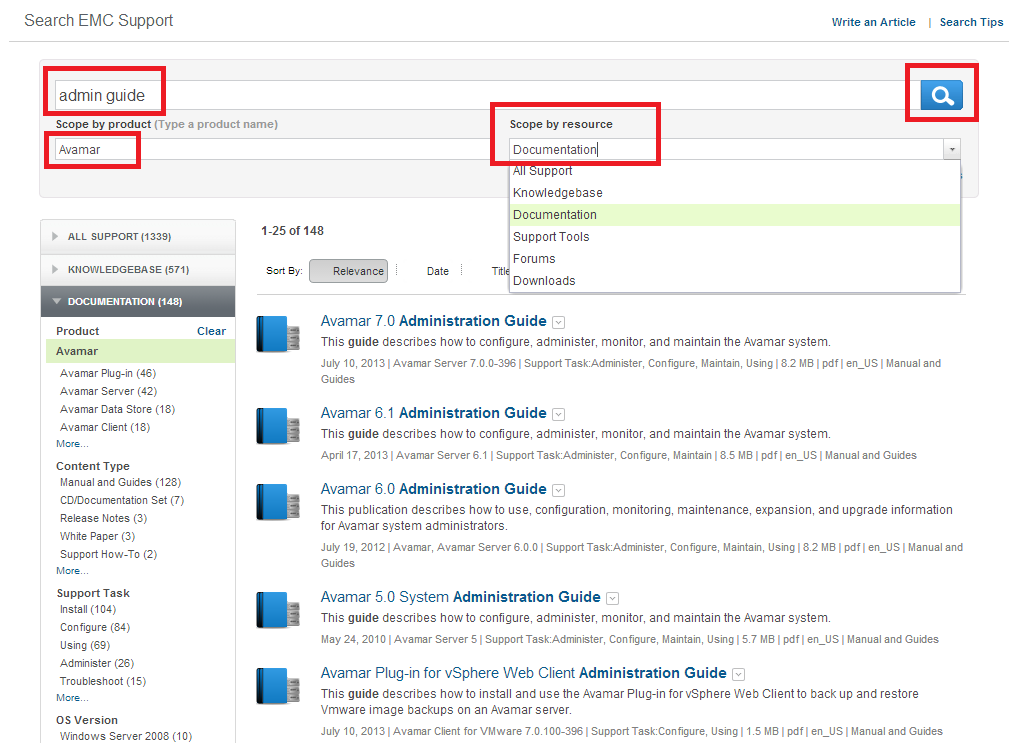Open Avamar 5.0 System Administration Guide result
This screenshot has width=1017, height=743.
pos(461,597)
